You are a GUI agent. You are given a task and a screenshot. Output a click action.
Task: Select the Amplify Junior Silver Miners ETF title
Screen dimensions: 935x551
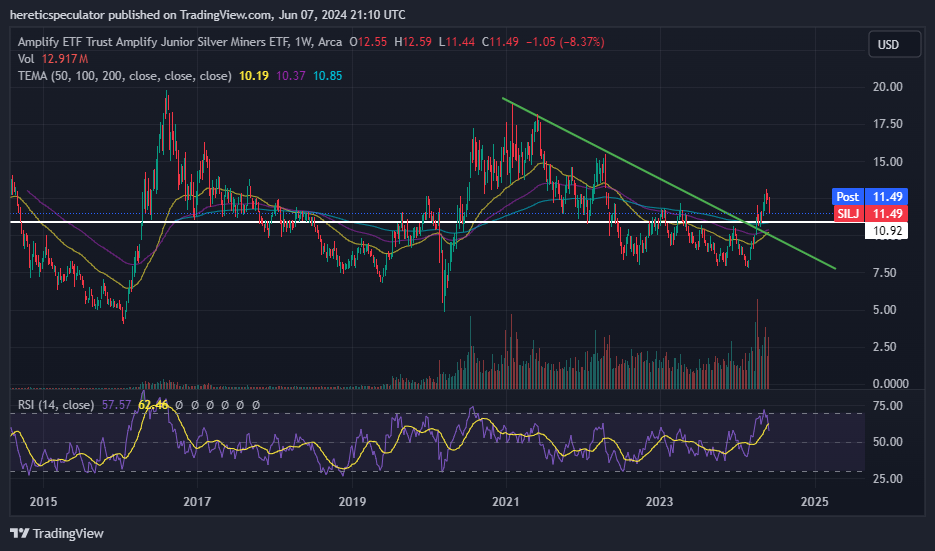(x=180, y=42)
